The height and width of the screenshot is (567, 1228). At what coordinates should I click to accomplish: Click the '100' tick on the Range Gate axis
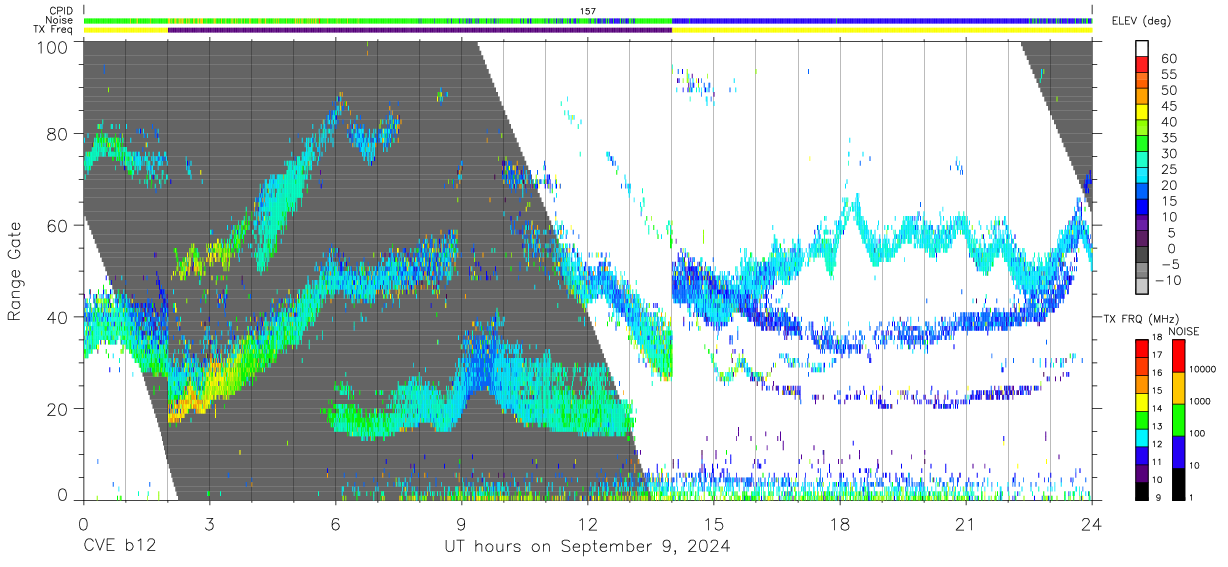pos(51,46)
